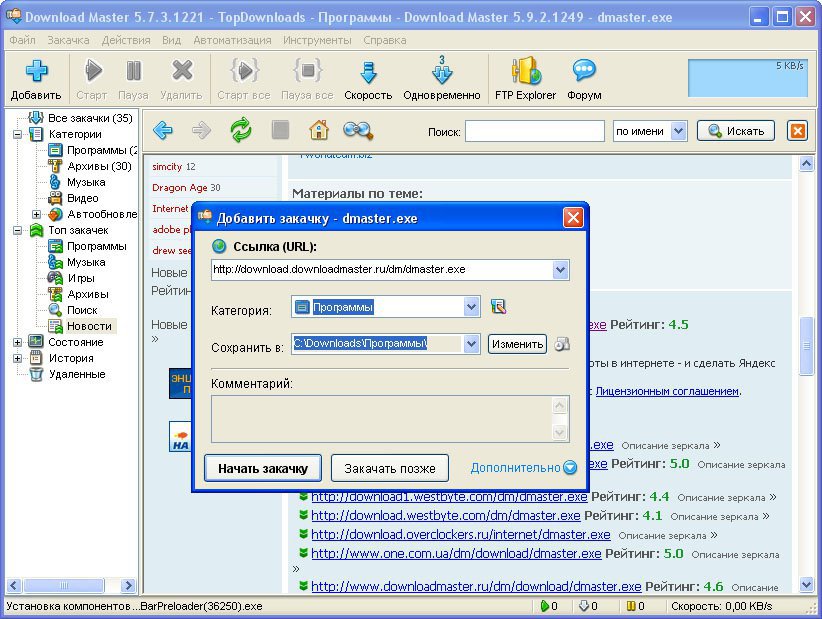
Task: Go to the browser home page icon
Action: click(x=318, y=130)
